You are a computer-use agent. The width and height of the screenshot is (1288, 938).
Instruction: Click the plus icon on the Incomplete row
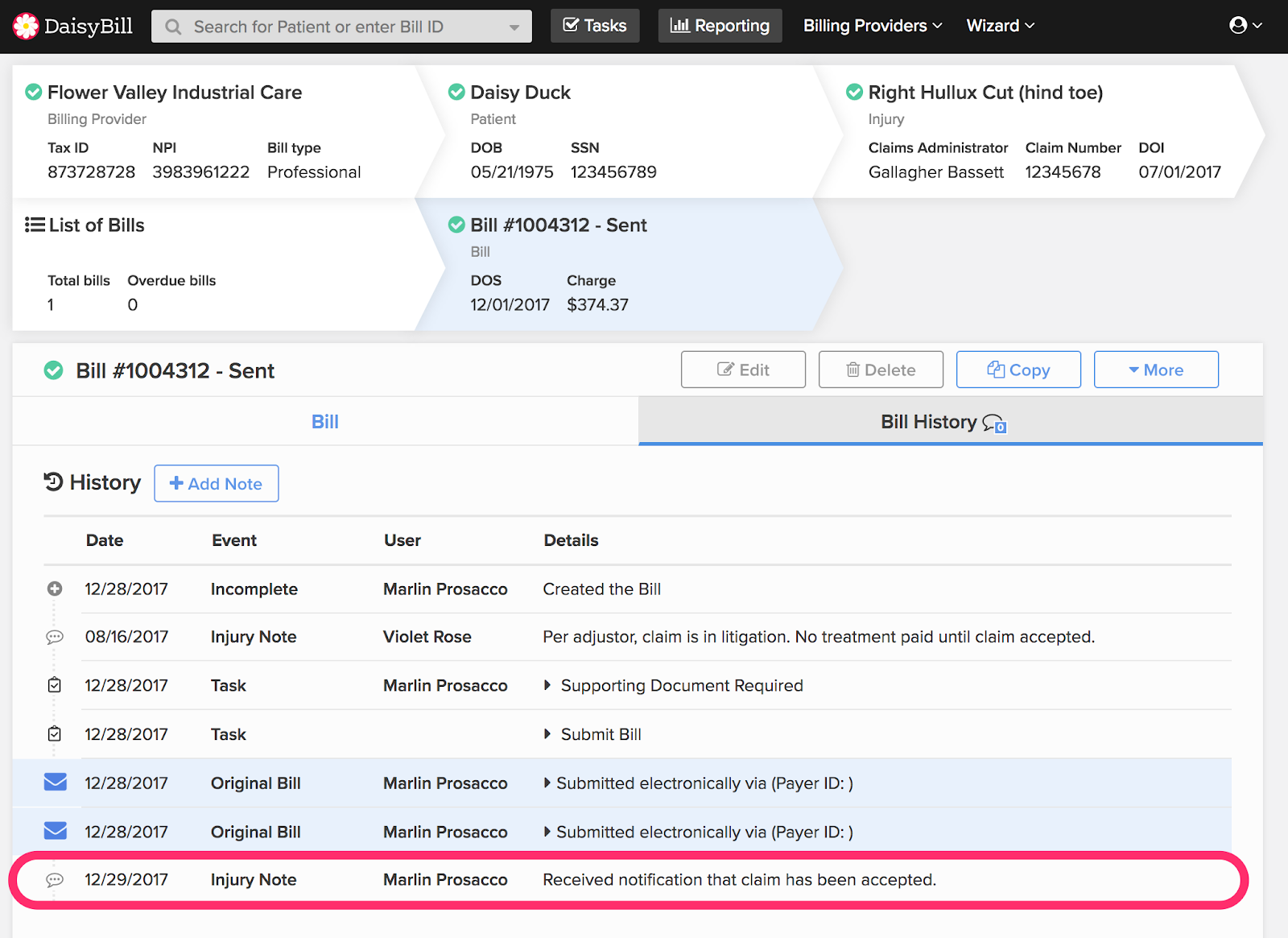(55, 589)
